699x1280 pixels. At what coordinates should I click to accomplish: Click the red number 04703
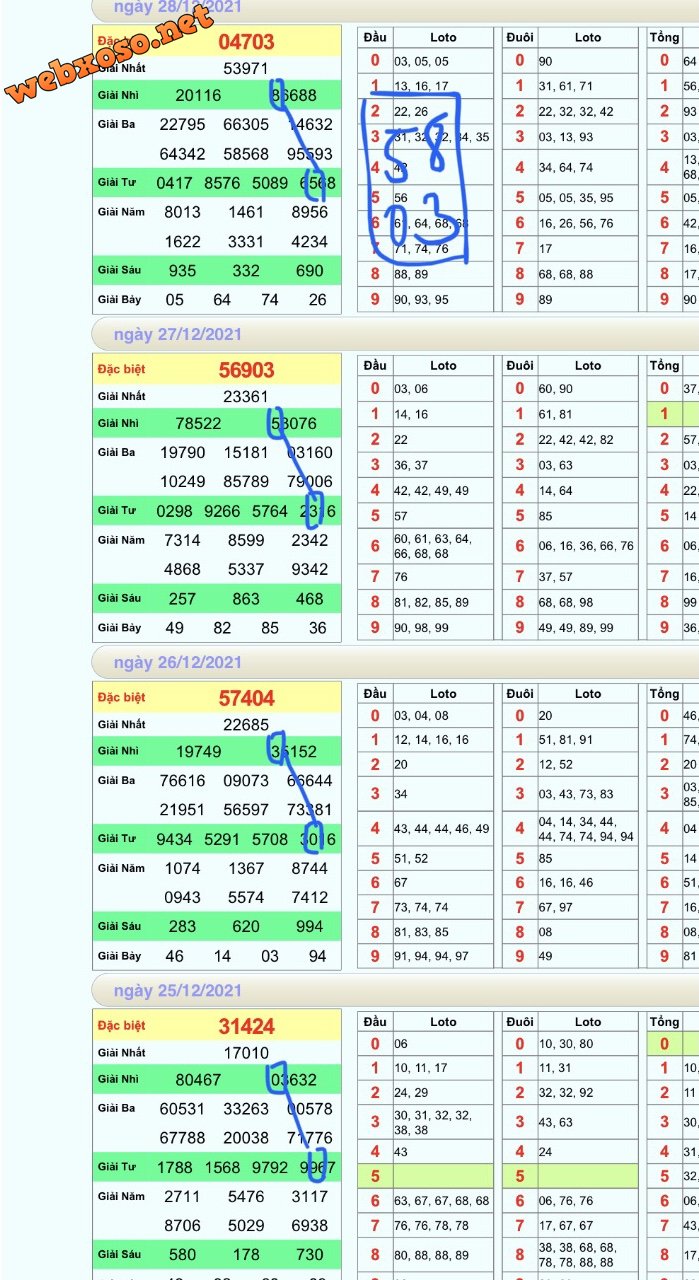point(246,42)
